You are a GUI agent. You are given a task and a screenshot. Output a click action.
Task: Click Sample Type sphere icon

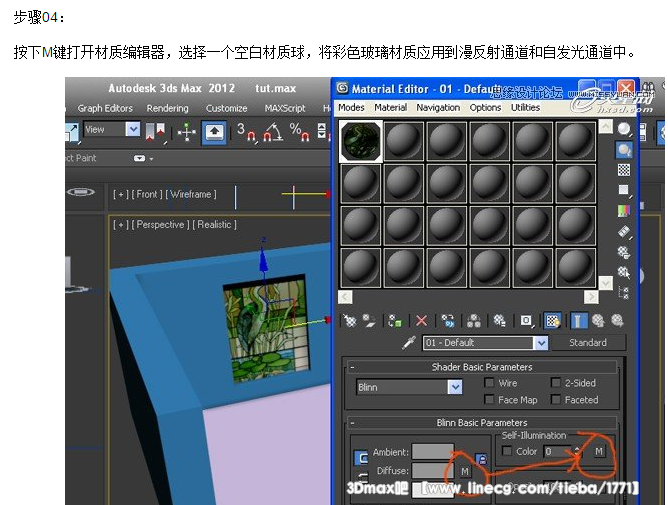pyautogui.click(x=624, y=129)
